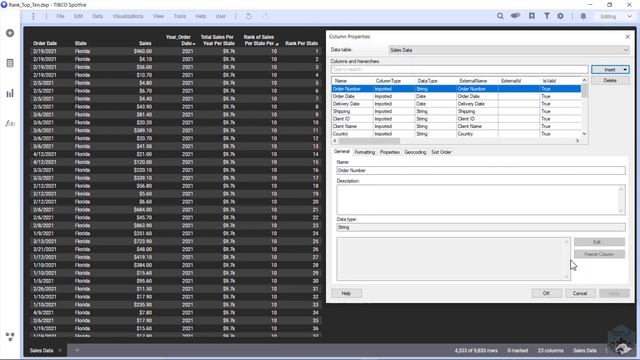Click the Sales table column header
The width and height of the screenshot is (640, 360).
(145, 43)
